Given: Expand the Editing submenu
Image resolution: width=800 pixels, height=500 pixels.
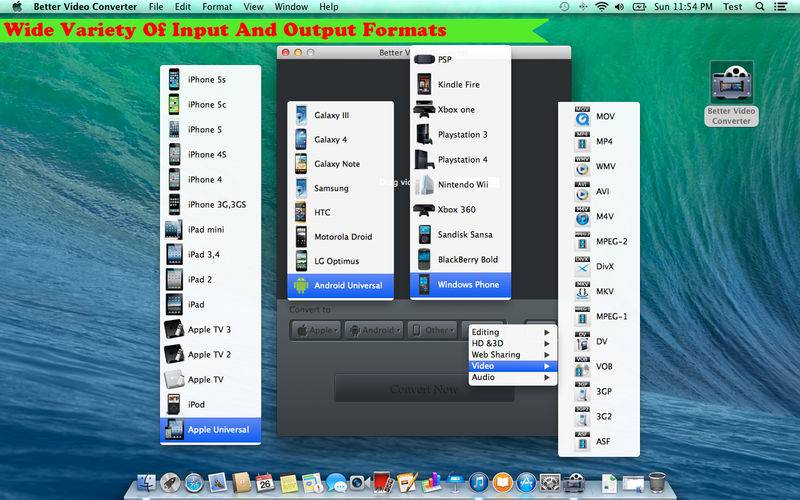Looking at the screenshot, I should point(512,332).
